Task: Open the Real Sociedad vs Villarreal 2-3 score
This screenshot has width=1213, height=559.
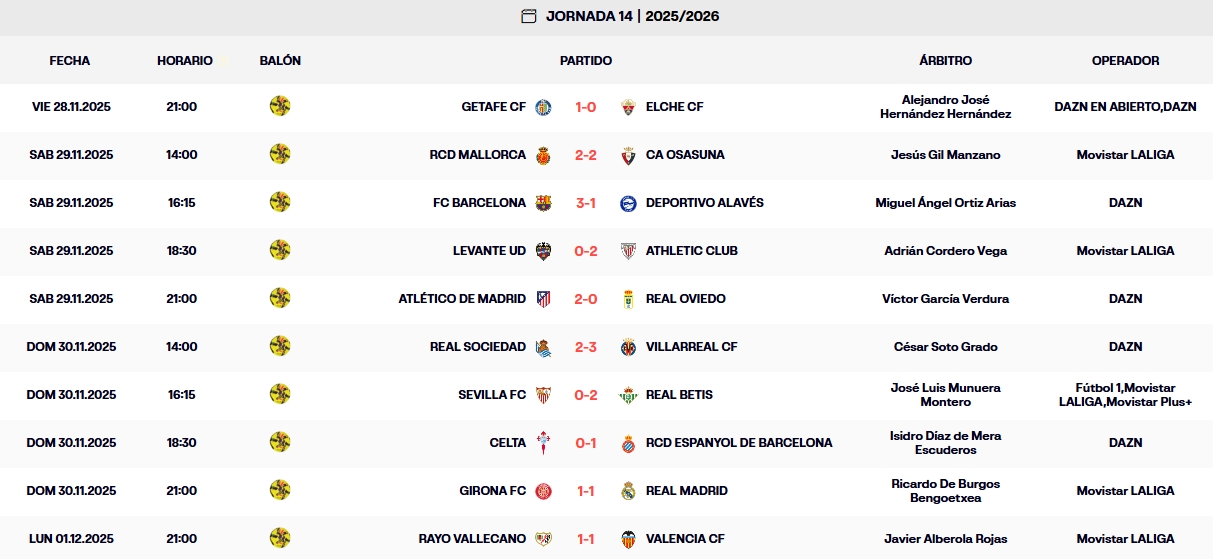Action: pos(586,347)
